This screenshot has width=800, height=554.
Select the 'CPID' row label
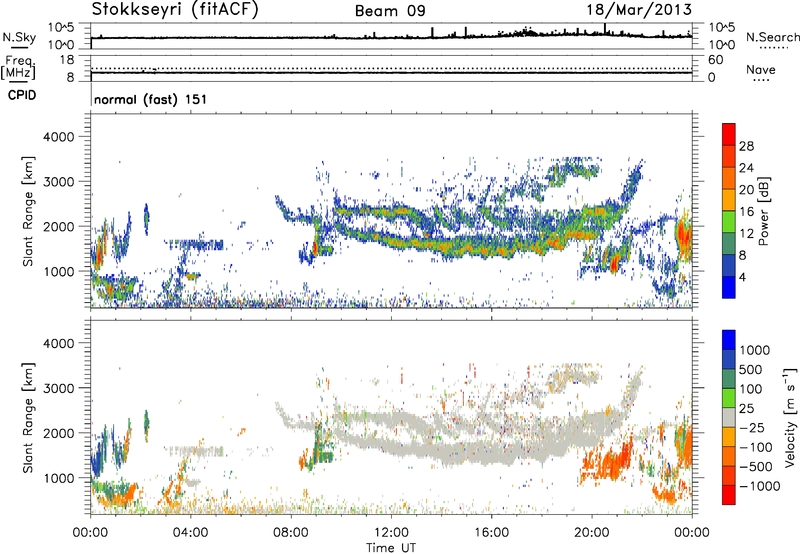(x=22, y=95)
